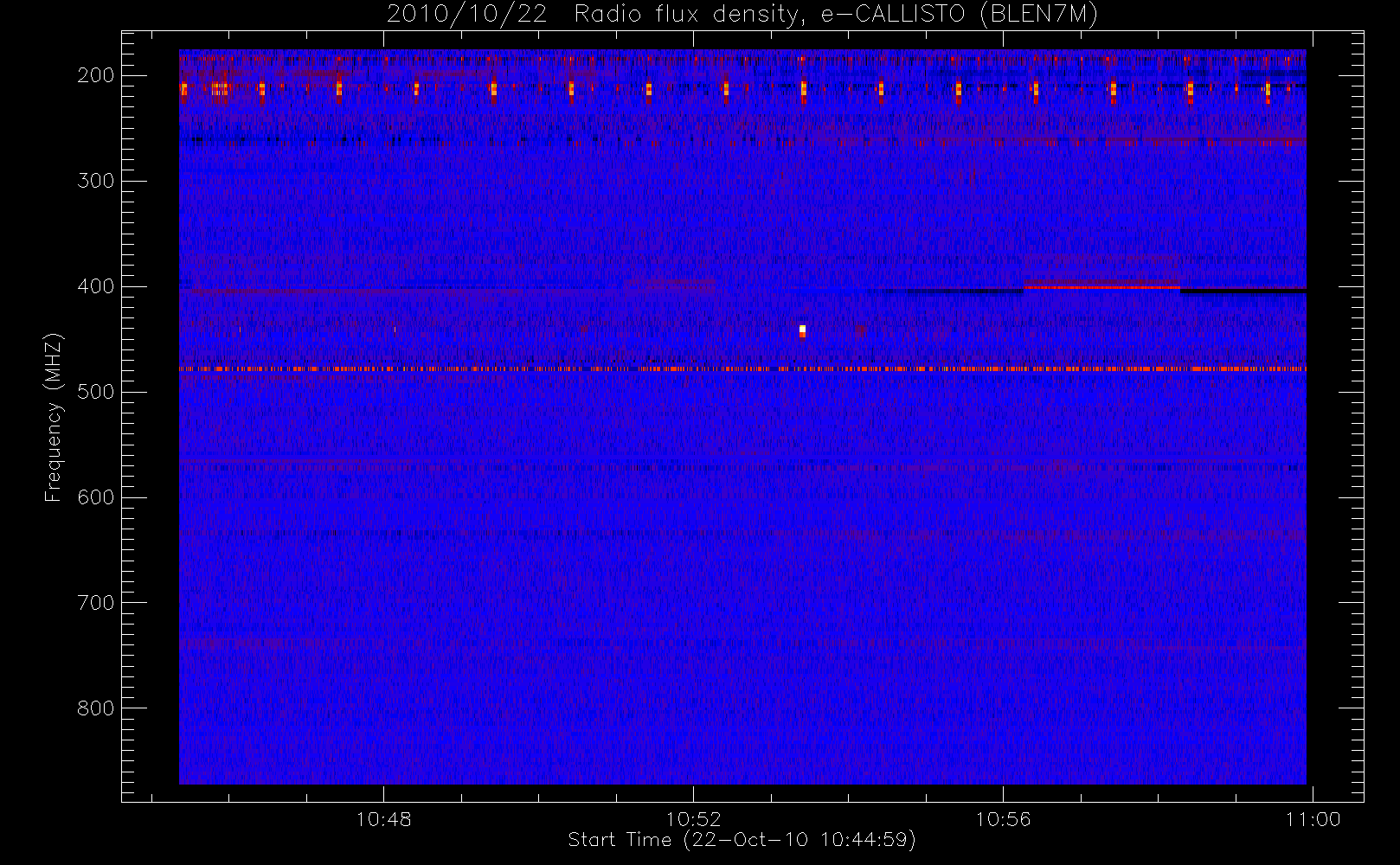Image resolution: width=1400 pixels, height=865 pixels.
Task: Click the frequency axis label 800
Action: [95, 708]
